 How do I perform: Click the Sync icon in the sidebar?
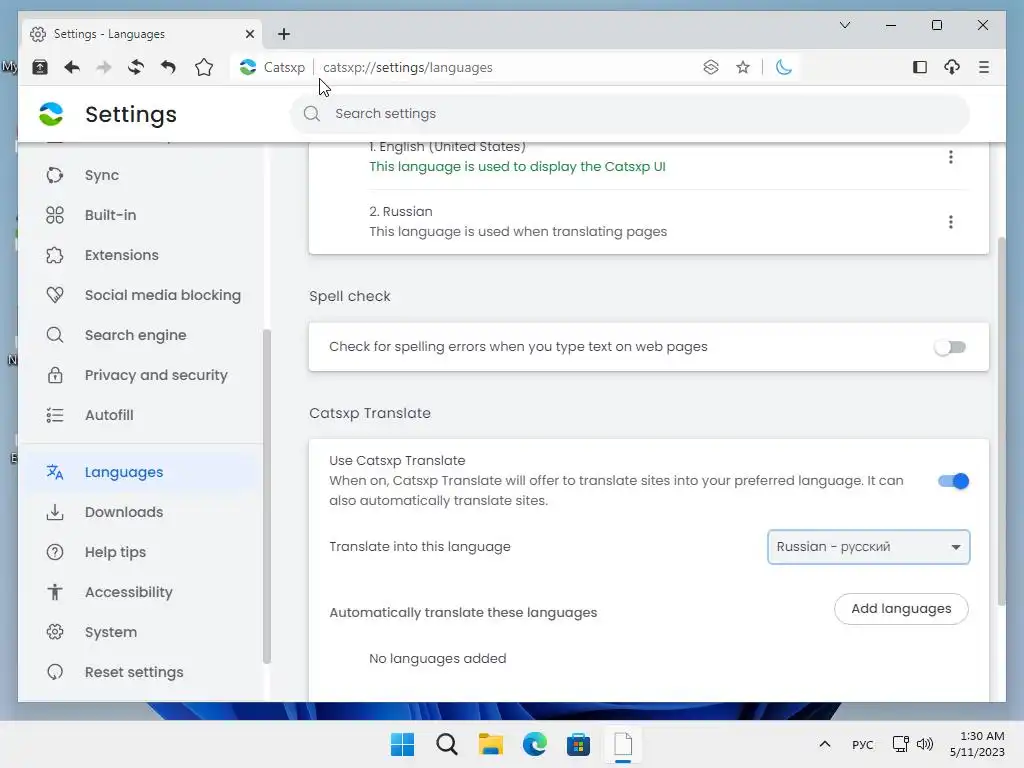tap(55, 175)
